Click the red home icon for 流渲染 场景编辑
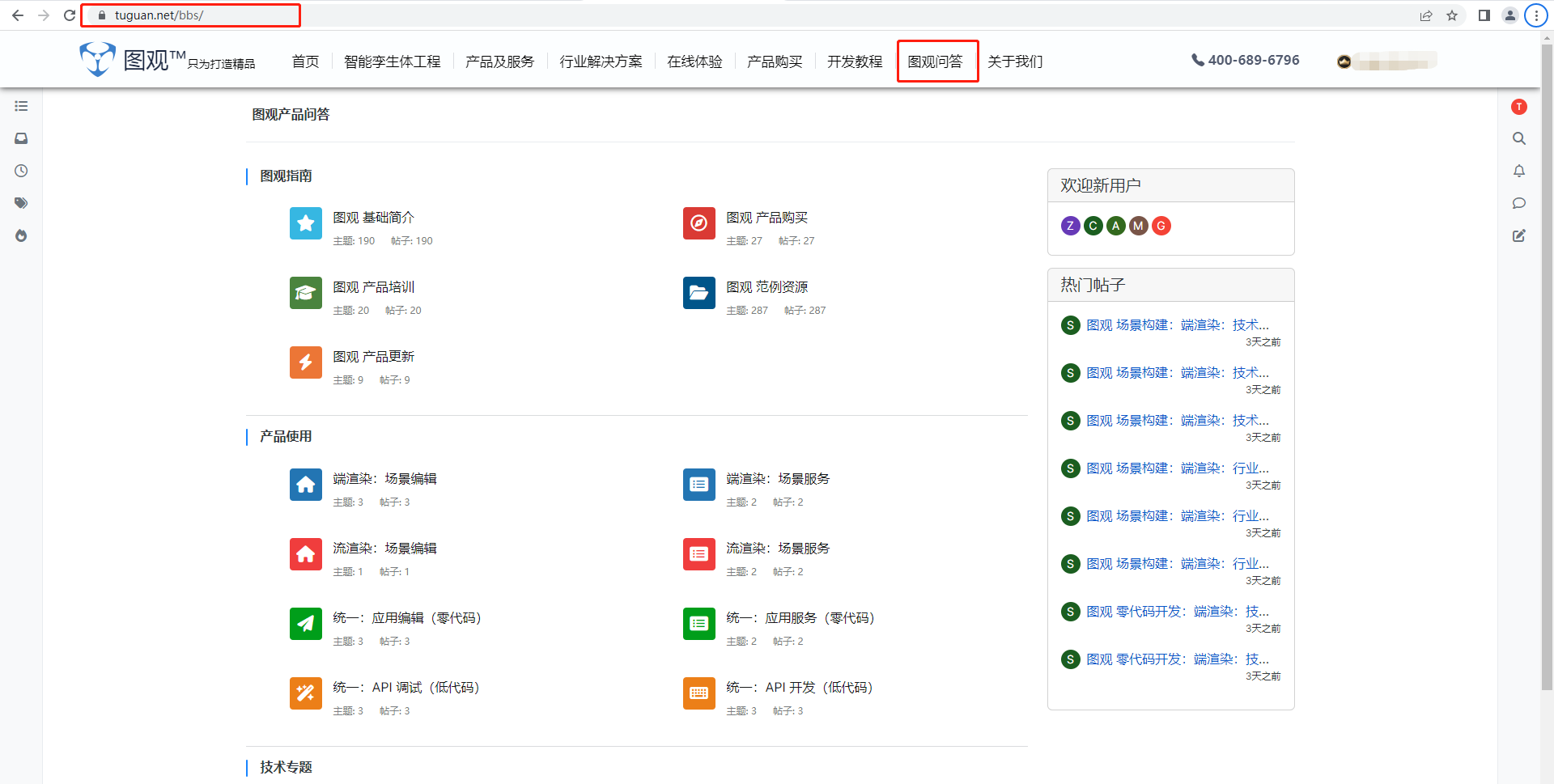 pyautogui.click(x=306, y=554)
